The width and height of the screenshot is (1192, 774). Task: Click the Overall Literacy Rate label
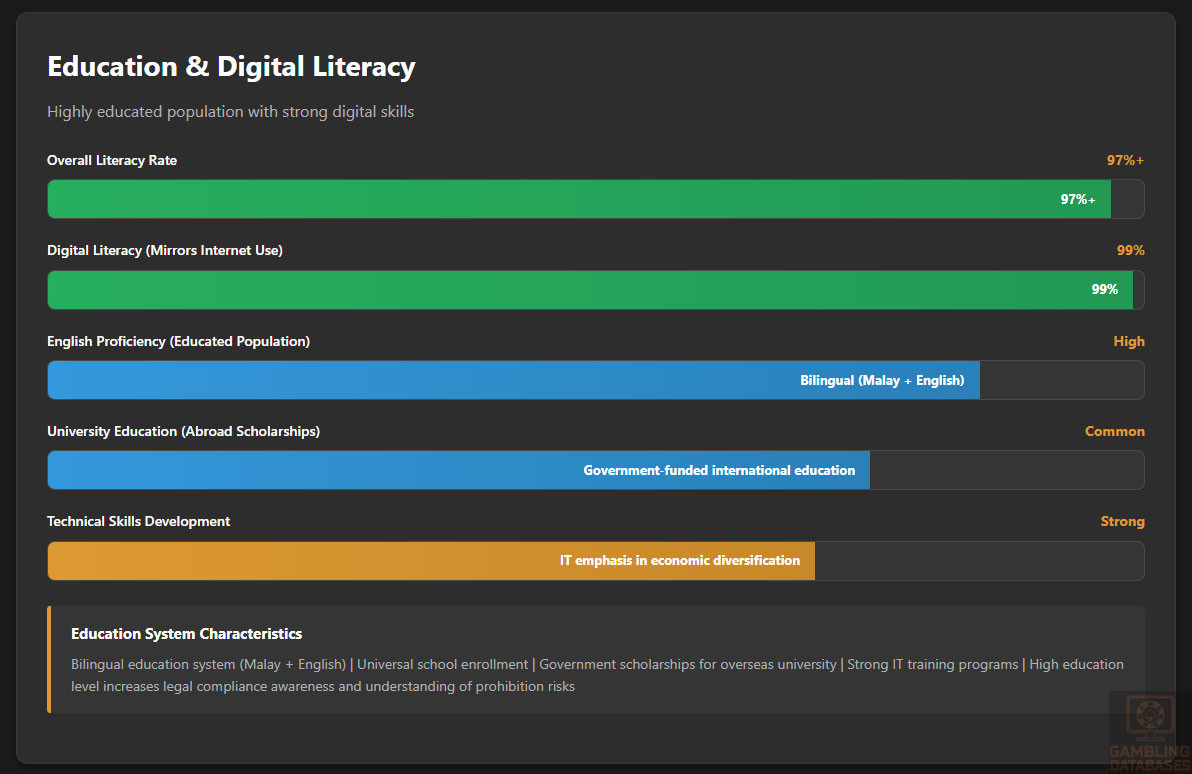pos(112,160)
